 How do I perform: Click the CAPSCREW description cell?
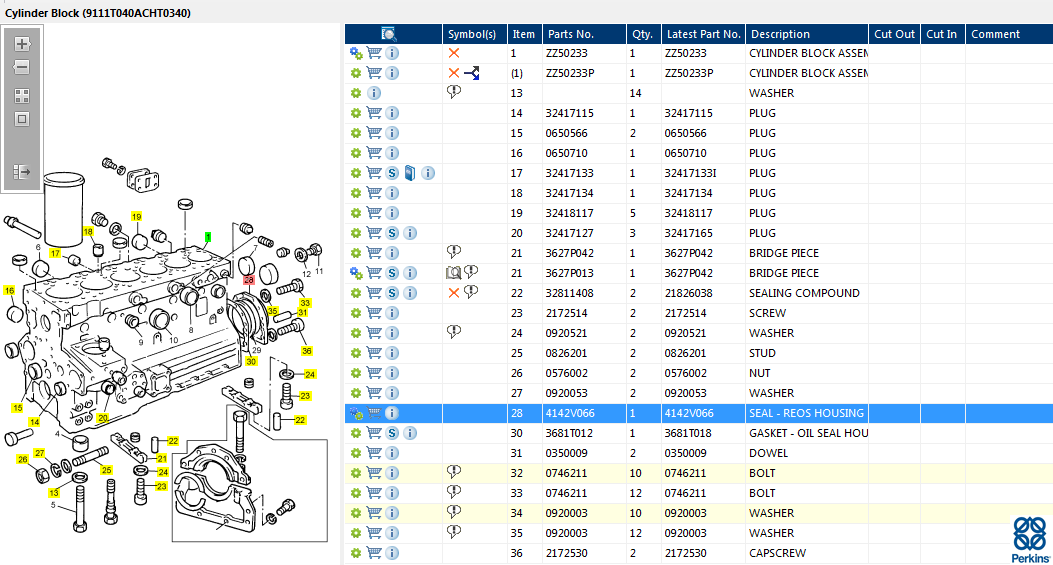tap(807, 553)
